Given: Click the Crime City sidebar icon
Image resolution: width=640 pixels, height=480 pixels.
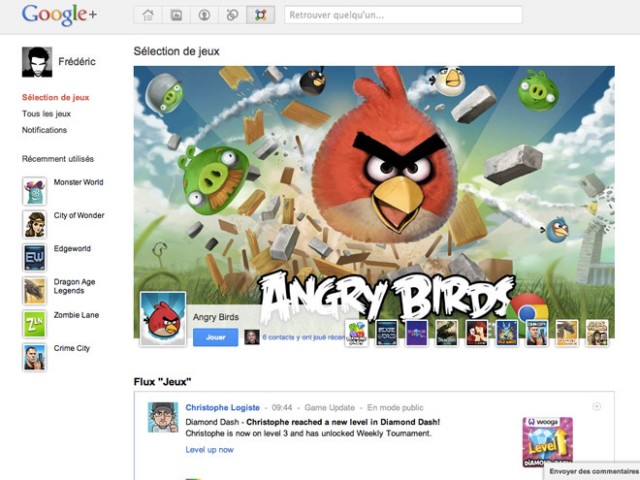Looking at the screenshot, I should 34,357.
